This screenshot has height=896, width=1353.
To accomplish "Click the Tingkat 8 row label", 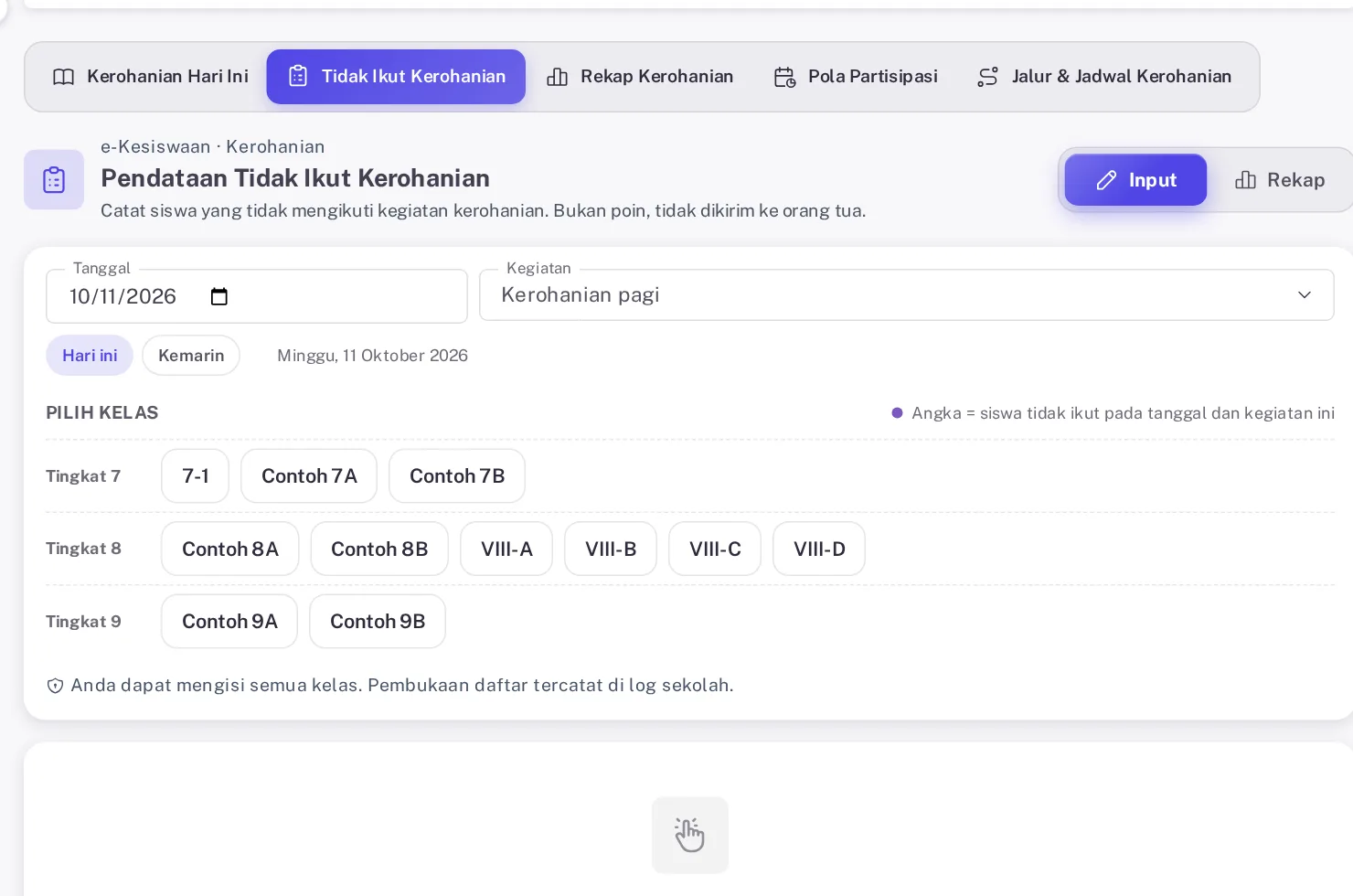I will [83, 549].
